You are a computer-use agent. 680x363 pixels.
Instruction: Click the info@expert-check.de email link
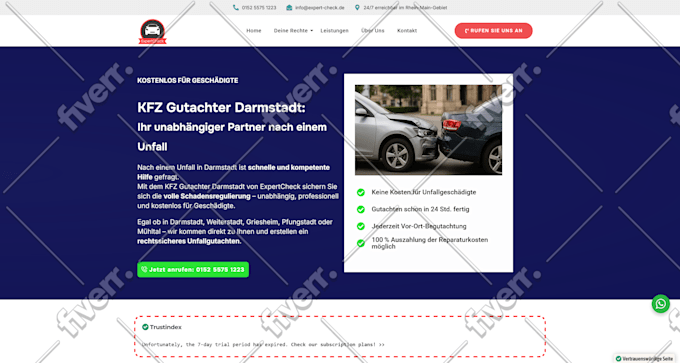click(320, 7)
